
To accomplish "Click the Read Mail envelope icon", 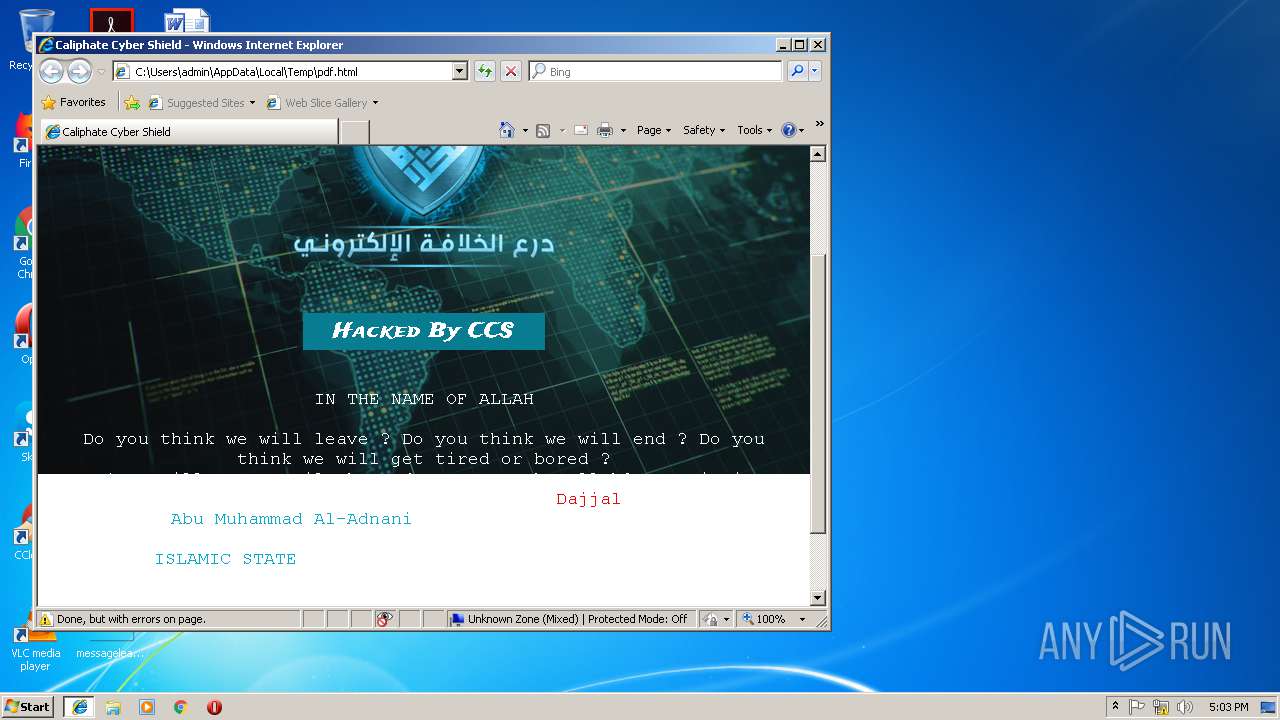I will click(x=580, y=130).
